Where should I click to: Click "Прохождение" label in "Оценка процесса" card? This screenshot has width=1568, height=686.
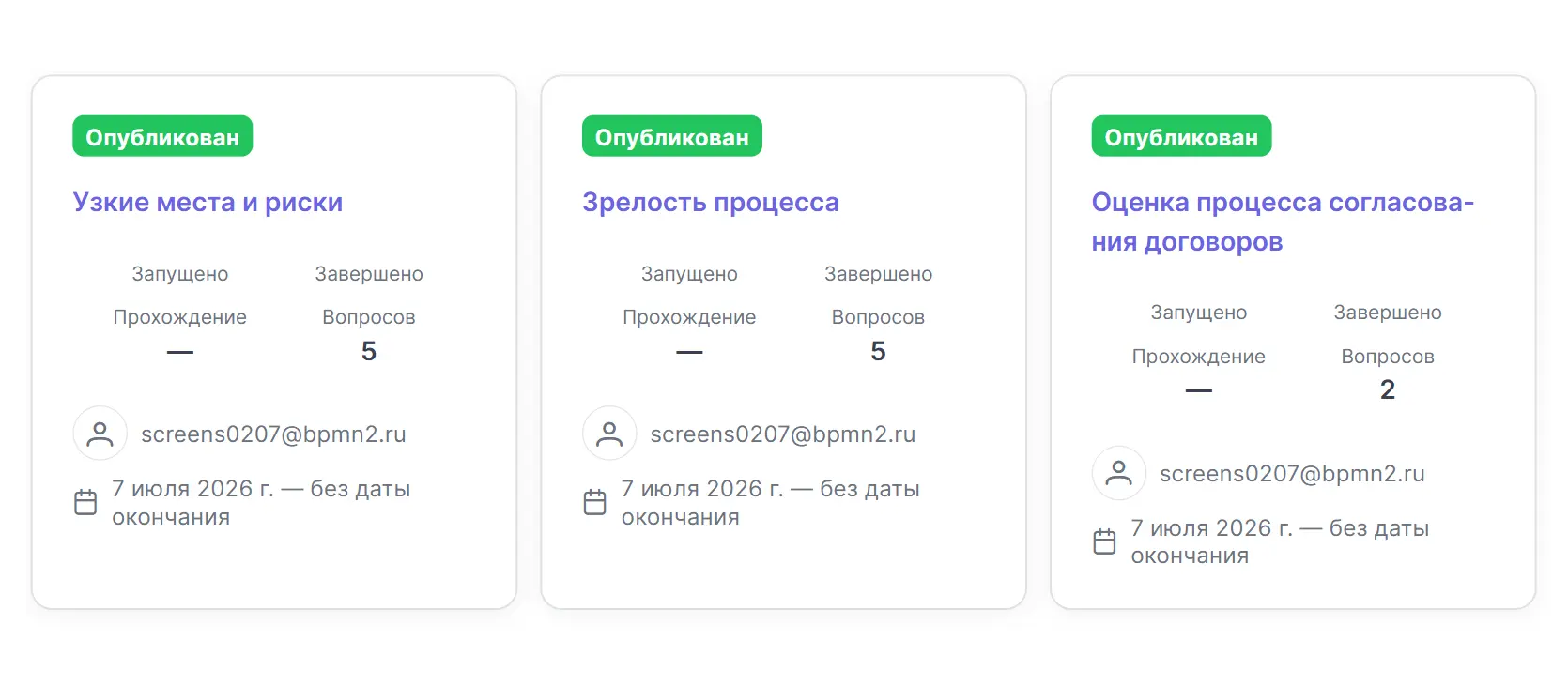pos(1199,357)
